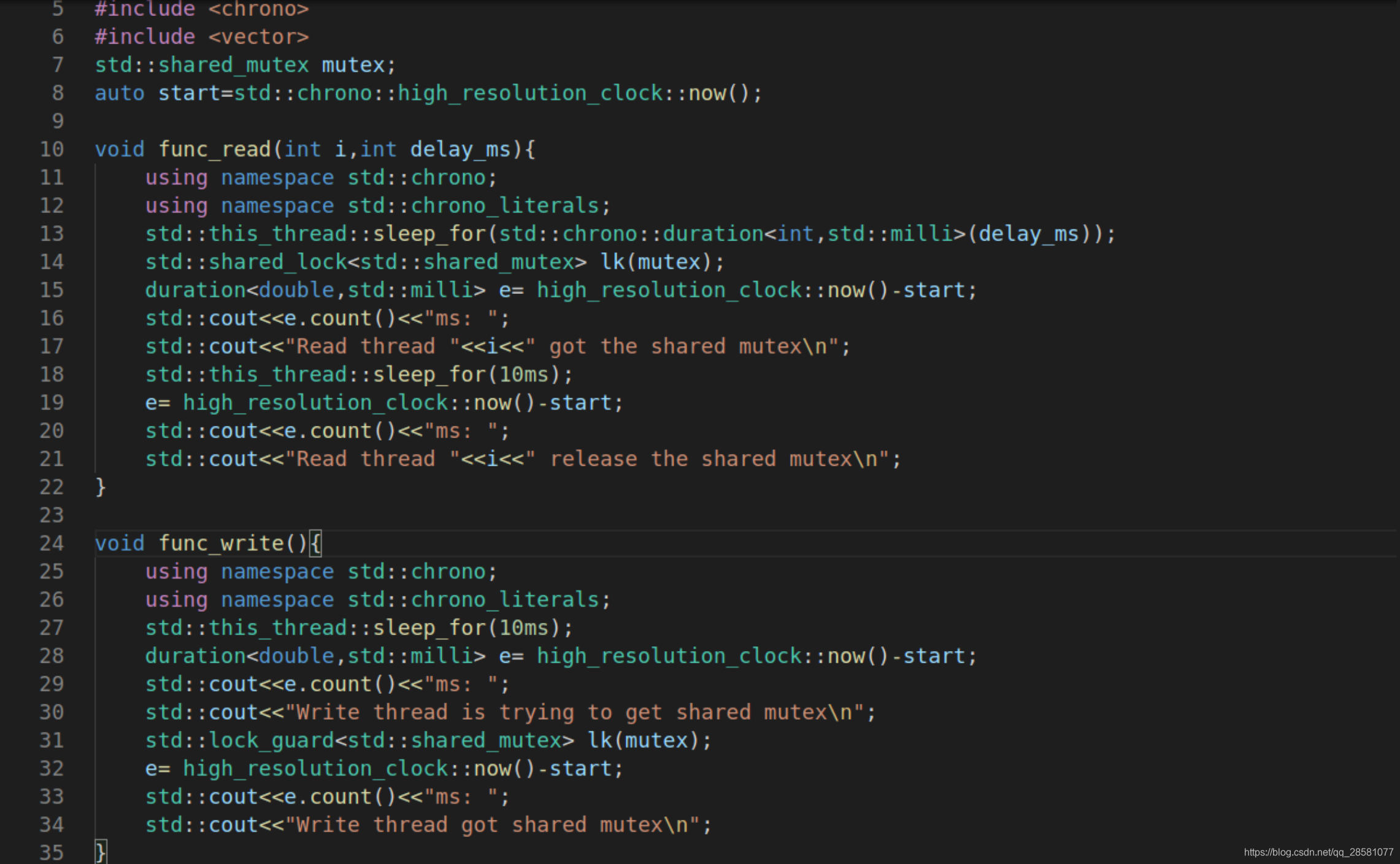Image resolution: width=1400 pixels, height=864 pixels.
Task: Click 'e= high_resolution_clock::now()-start;' on line 19
Action: tap(384, 403)
